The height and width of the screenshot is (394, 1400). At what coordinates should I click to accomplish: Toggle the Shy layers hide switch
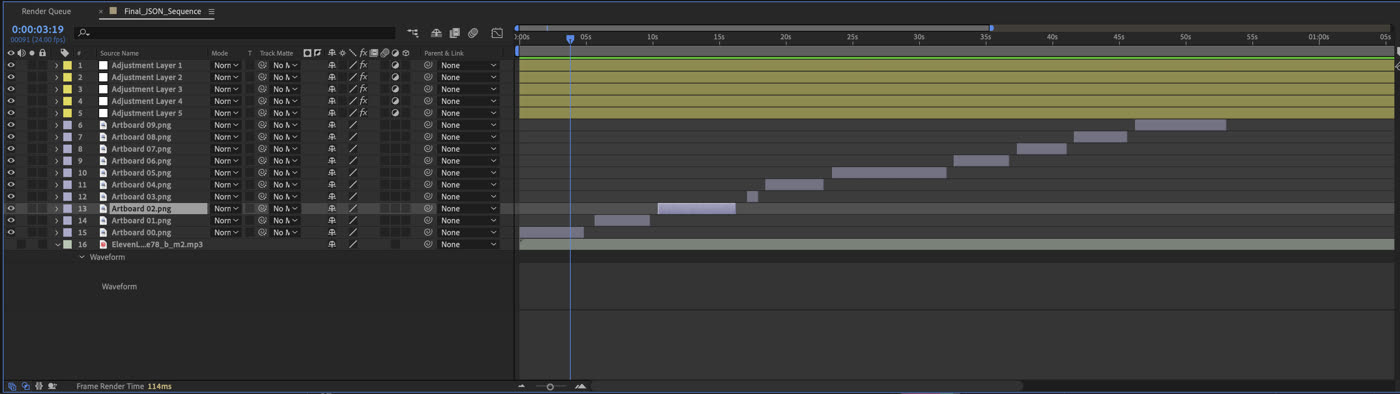click(436, 33)
